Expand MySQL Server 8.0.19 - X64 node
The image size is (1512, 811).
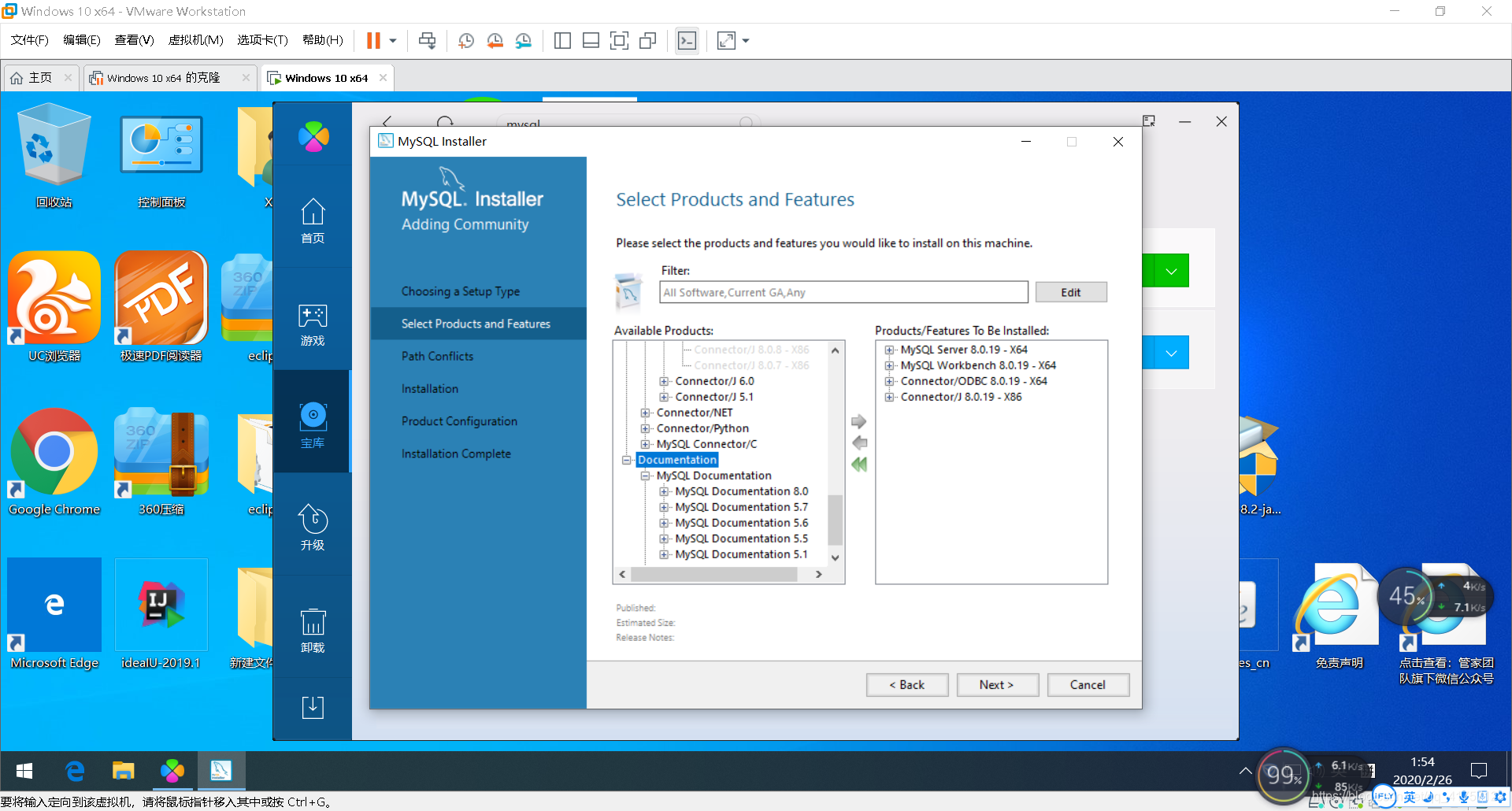889,350
